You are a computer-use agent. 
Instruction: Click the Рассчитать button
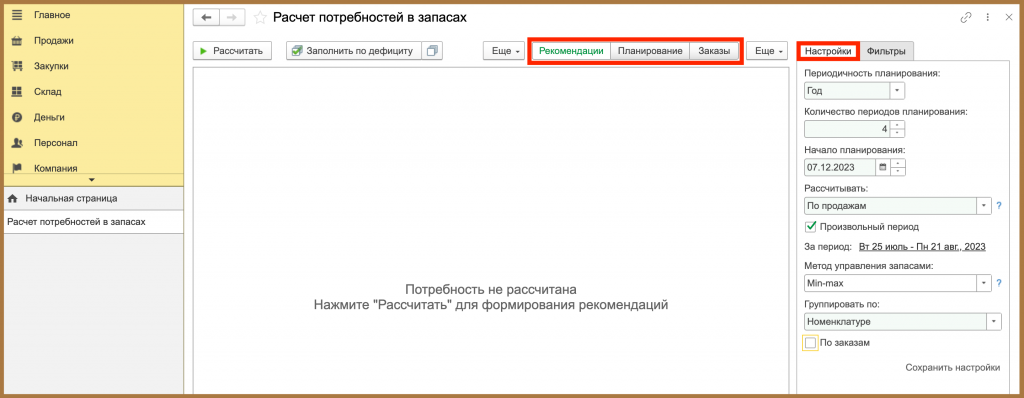(x=232, y=51)
